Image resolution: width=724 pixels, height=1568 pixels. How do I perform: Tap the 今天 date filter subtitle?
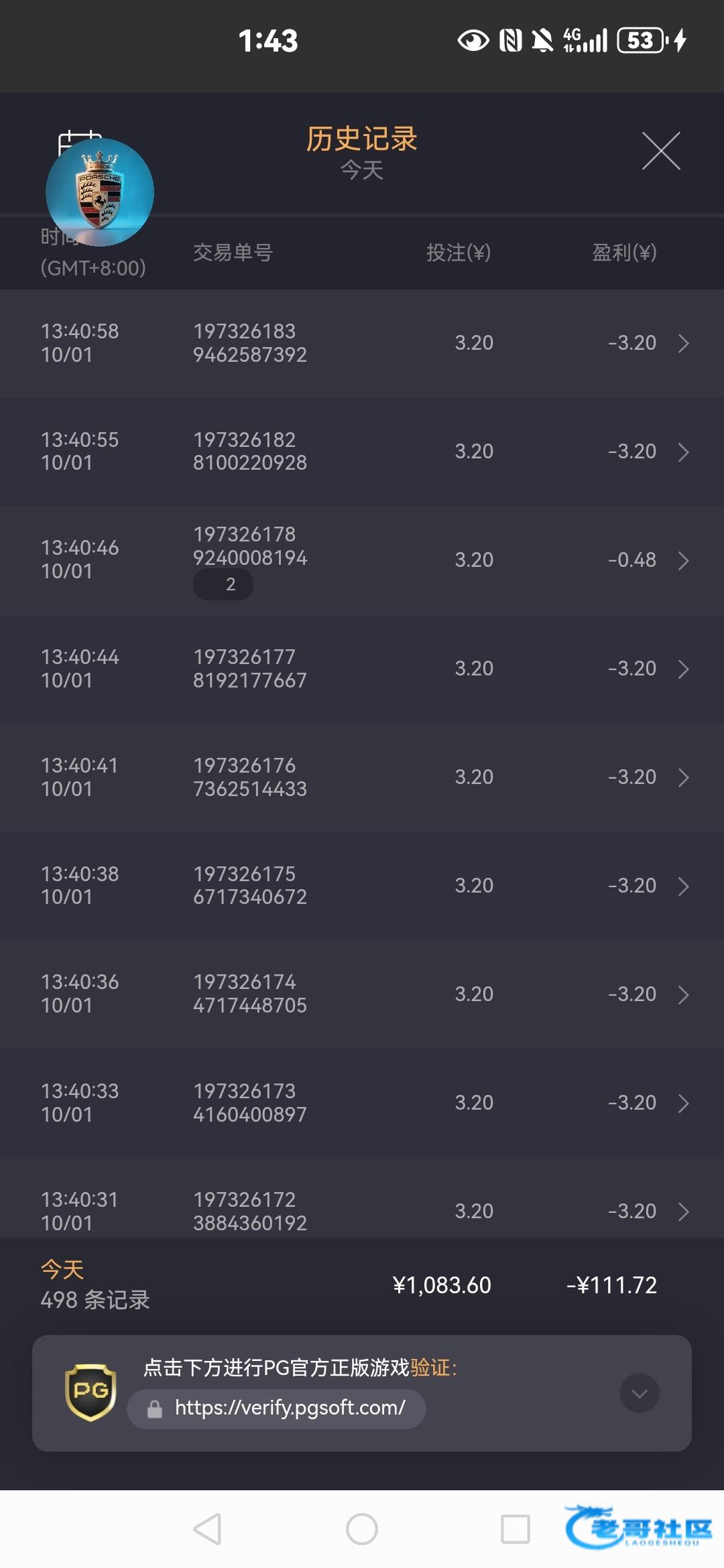pos(362,170)
